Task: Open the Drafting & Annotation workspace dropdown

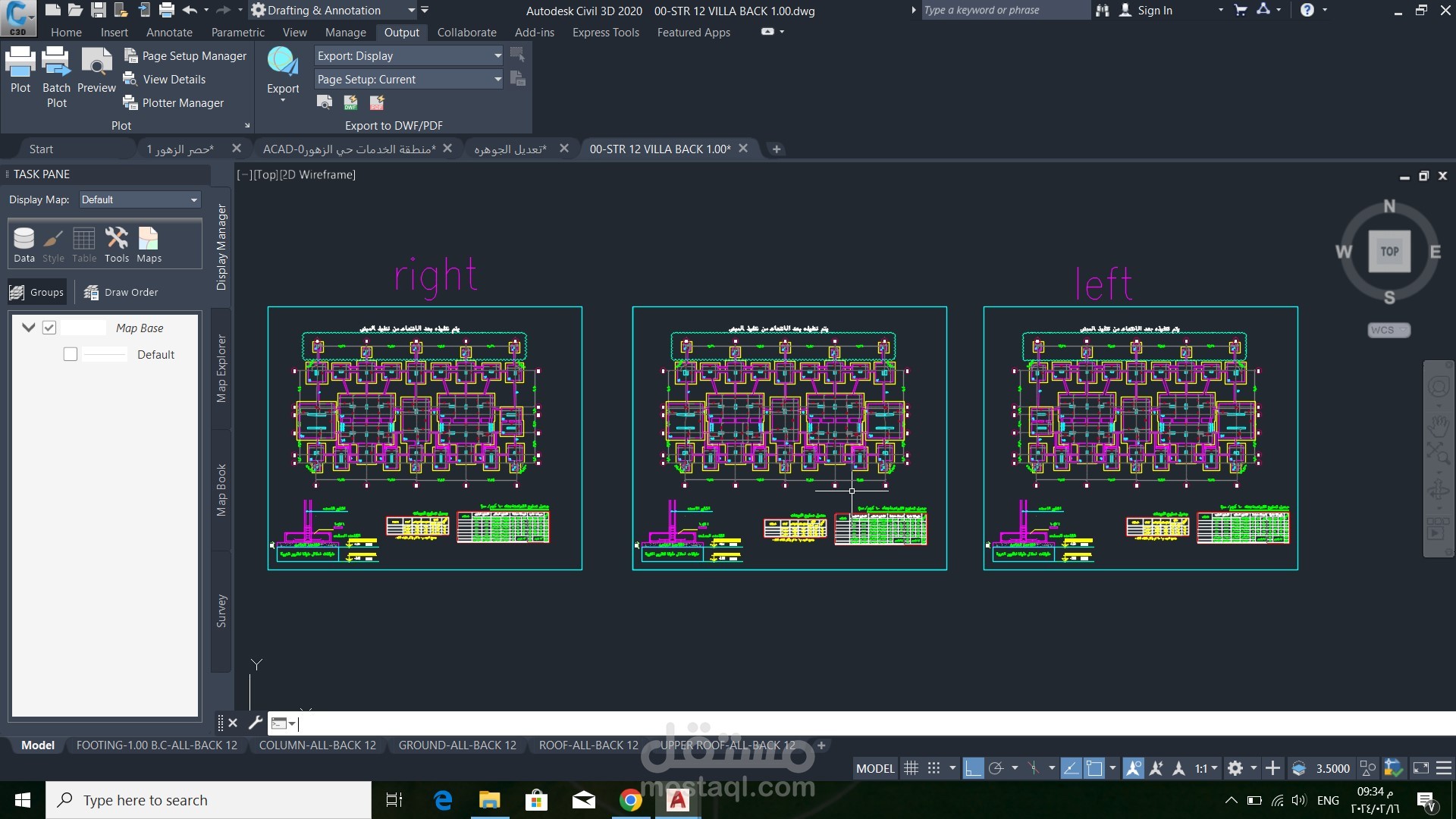Action: click(334, 11)
